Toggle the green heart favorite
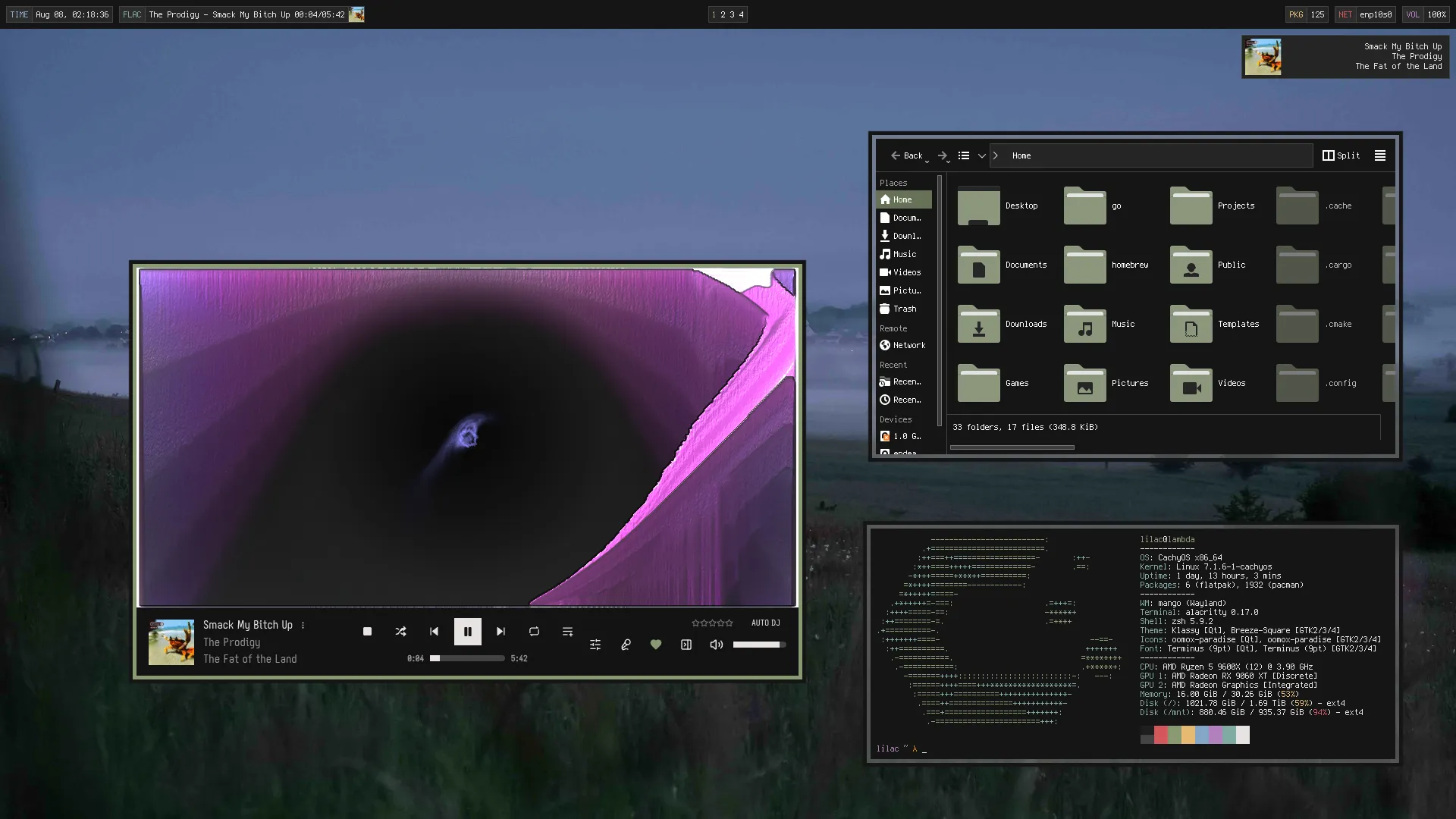 click(x=656, y=645)
